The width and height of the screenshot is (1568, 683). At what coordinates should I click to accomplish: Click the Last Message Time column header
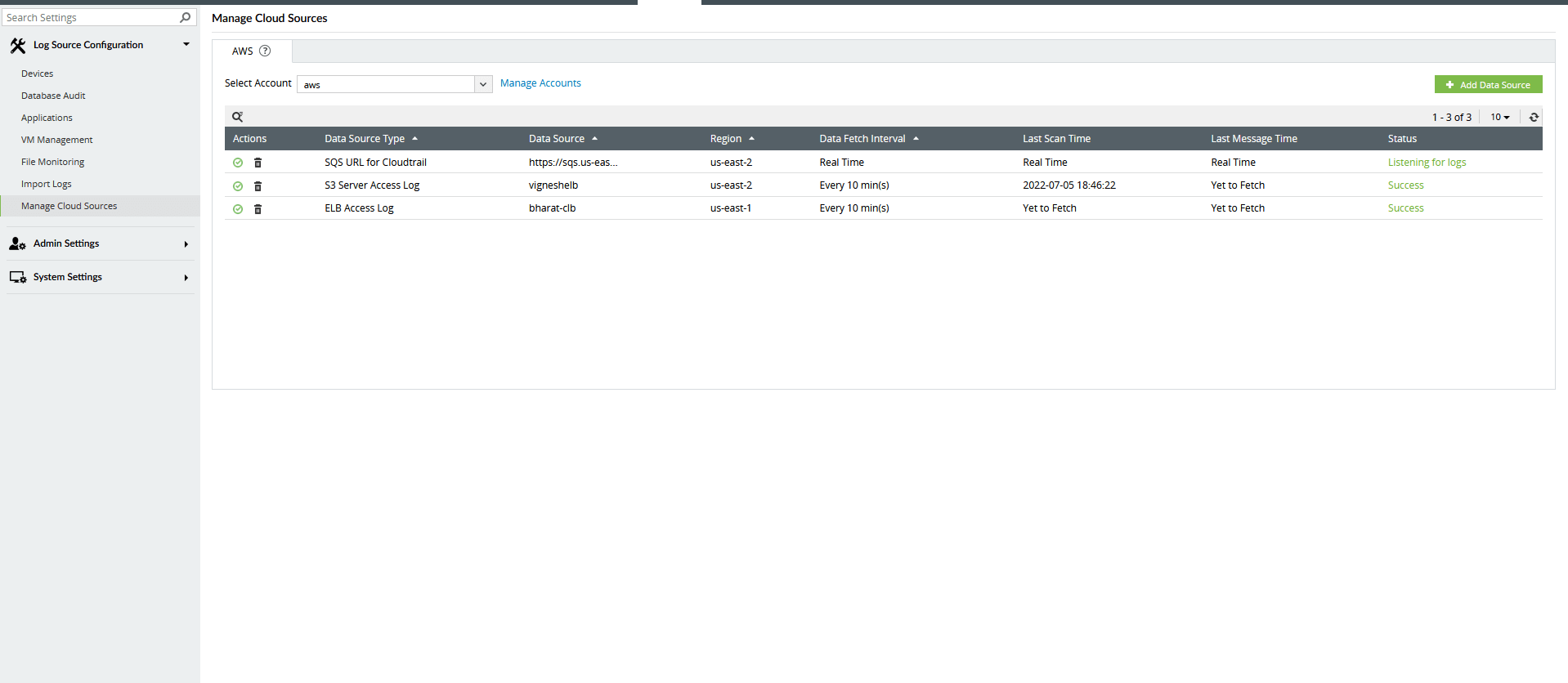pyautogui.click(x=1254, y=139)
